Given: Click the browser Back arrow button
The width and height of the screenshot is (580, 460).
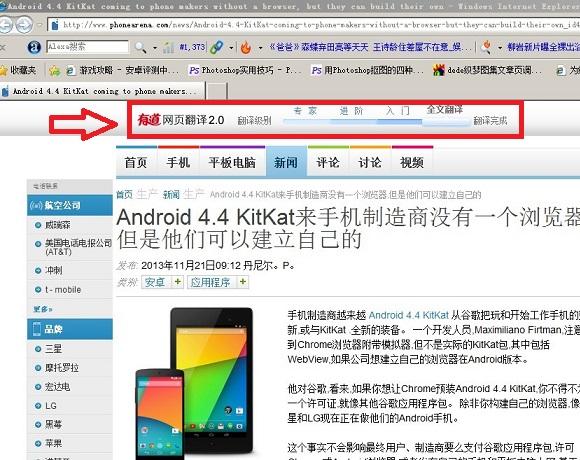Looking at the screenshot, I should coord(5,25).
